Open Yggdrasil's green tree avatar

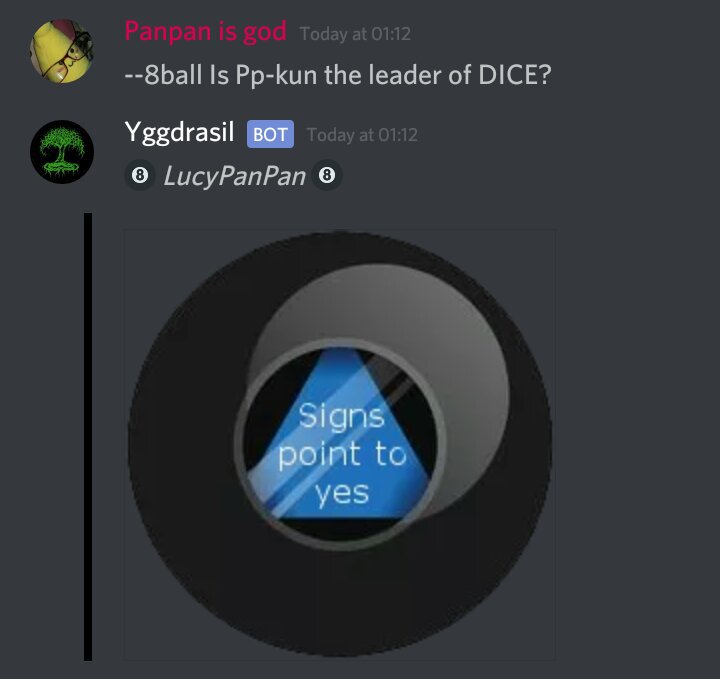tap(62, 152)
